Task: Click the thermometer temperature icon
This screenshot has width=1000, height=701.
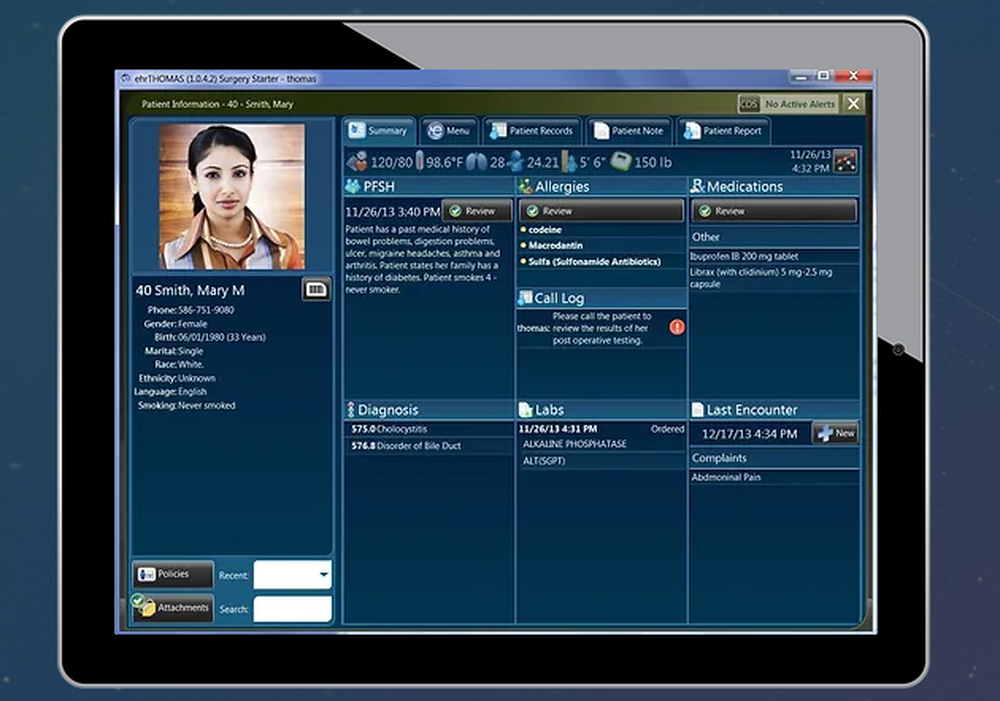Action: click(x=420, y=161)
